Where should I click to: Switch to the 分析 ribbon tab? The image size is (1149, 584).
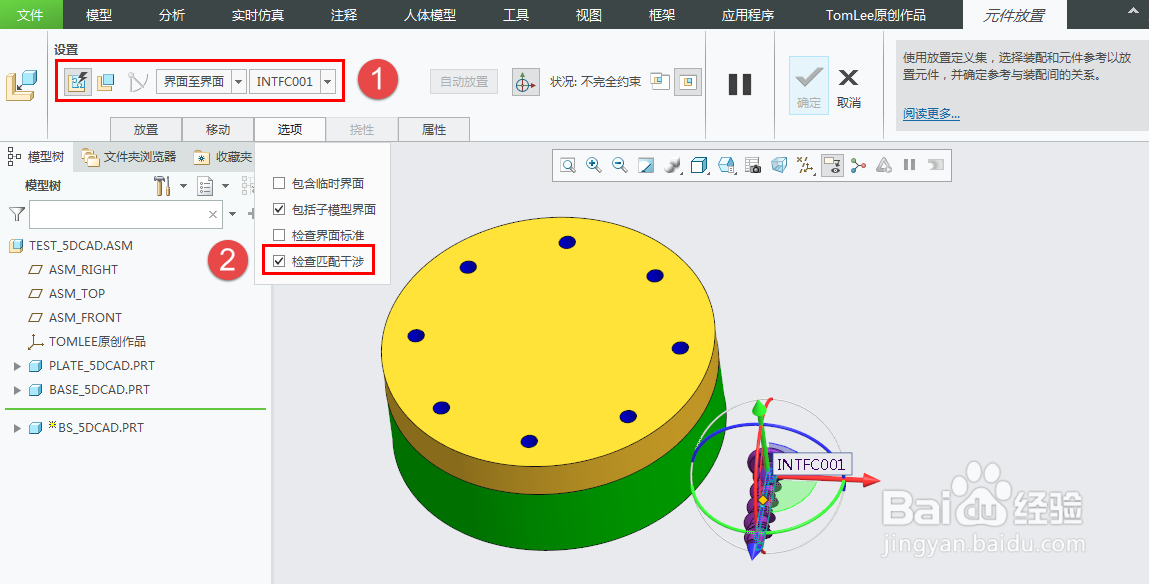click(171, 15)
